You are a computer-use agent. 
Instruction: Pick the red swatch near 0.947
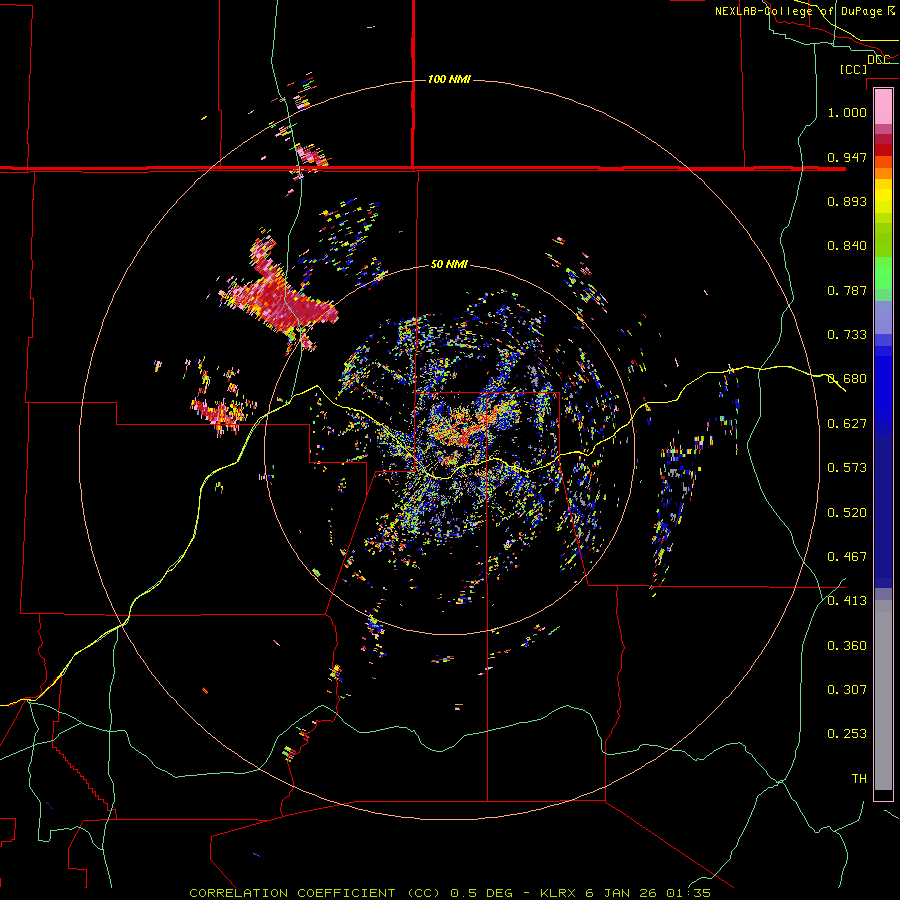883,149
